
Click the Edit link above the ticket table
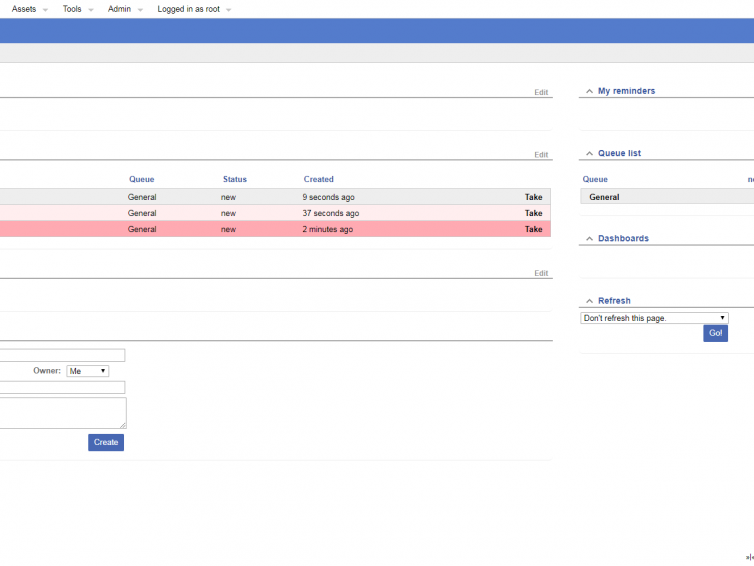pyautogui.click(x=541, y=155)
